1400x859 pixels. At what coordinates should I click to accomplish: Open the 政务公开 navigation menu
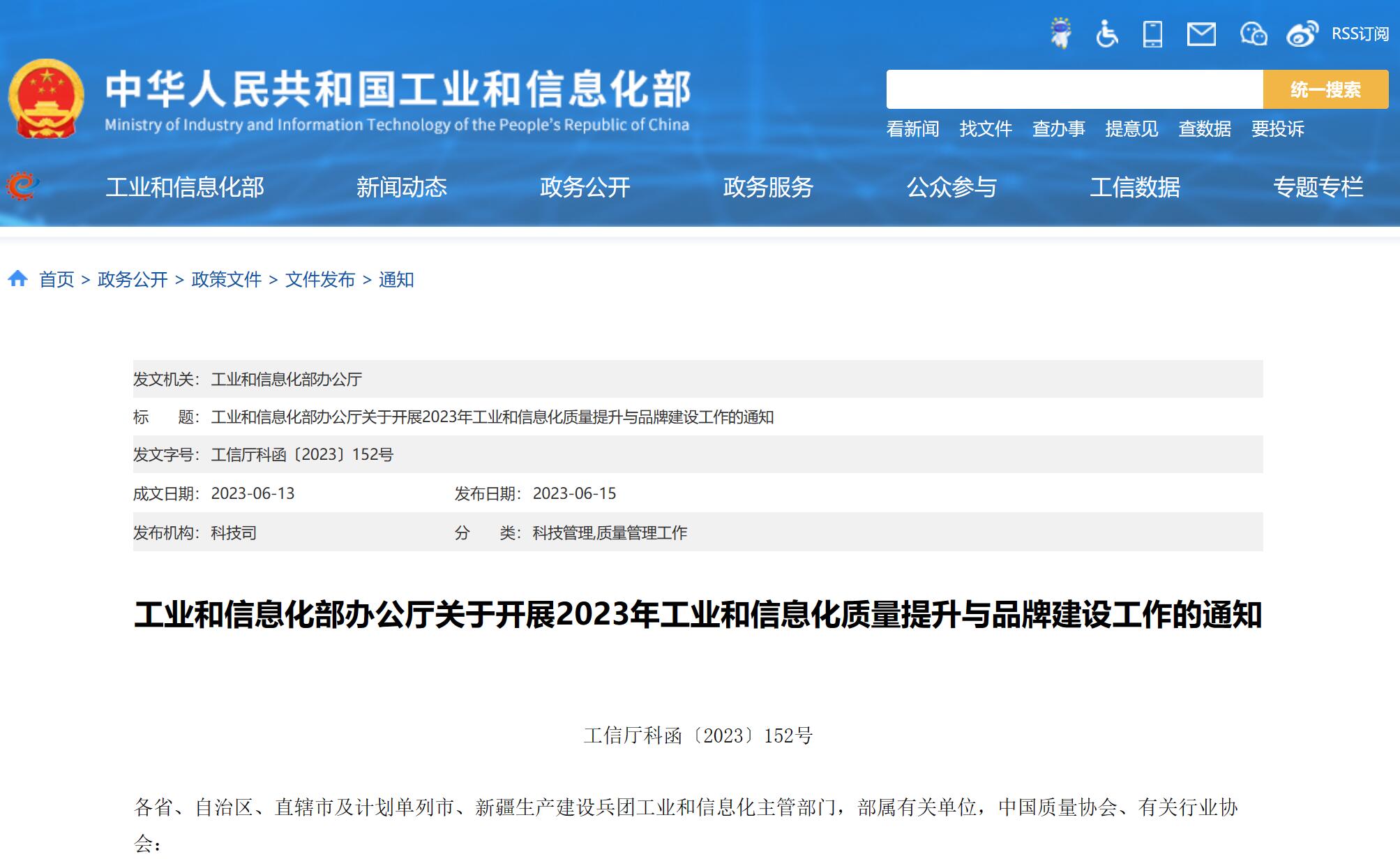point(585,187)
